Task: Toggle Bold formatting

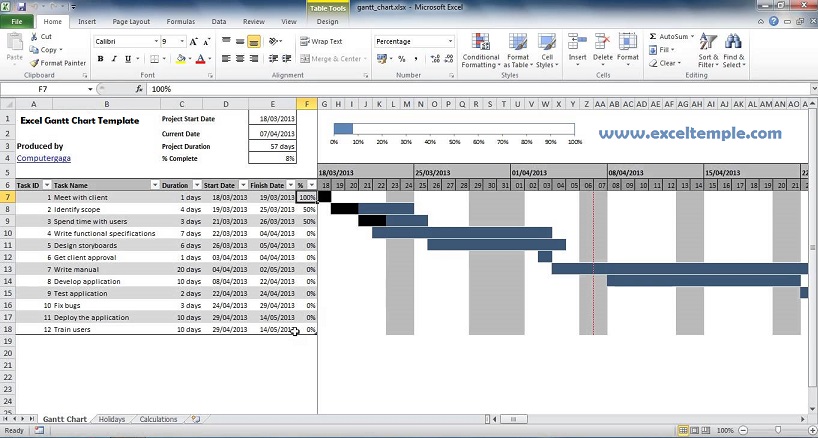Action: tap(100, 59)
